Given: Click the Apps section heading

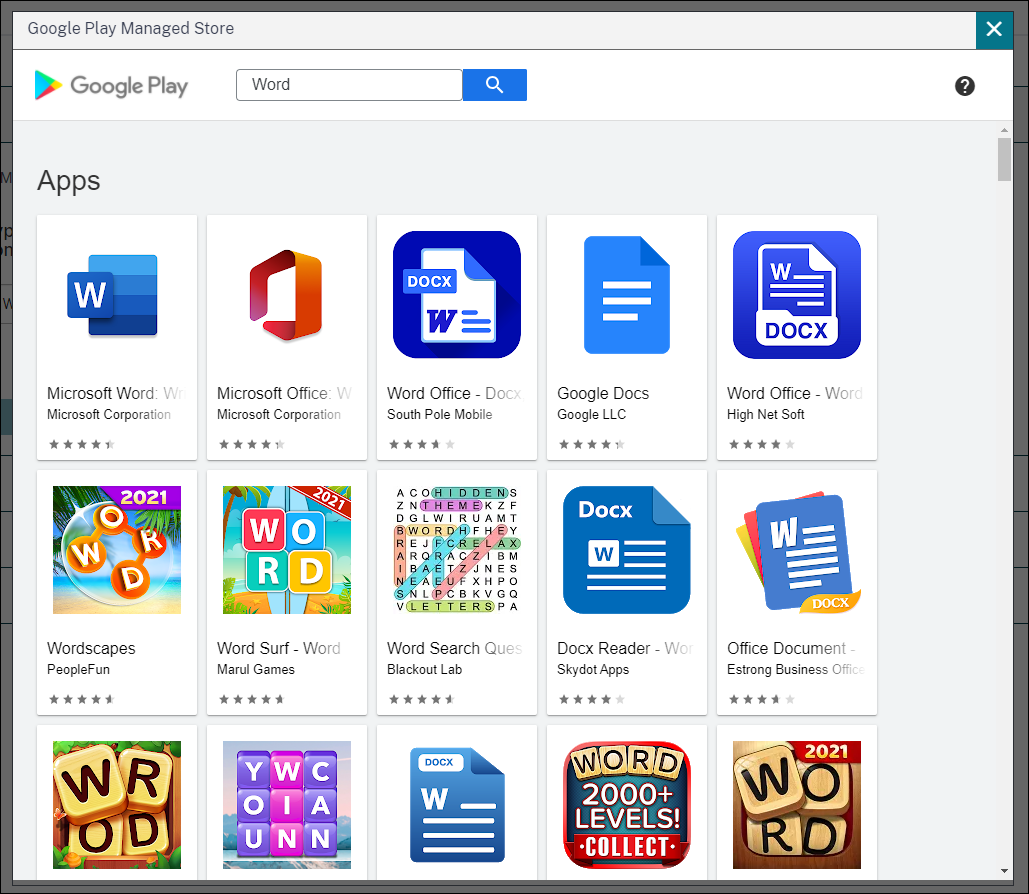Looking at the screenshot, I should tap(68, 181).
